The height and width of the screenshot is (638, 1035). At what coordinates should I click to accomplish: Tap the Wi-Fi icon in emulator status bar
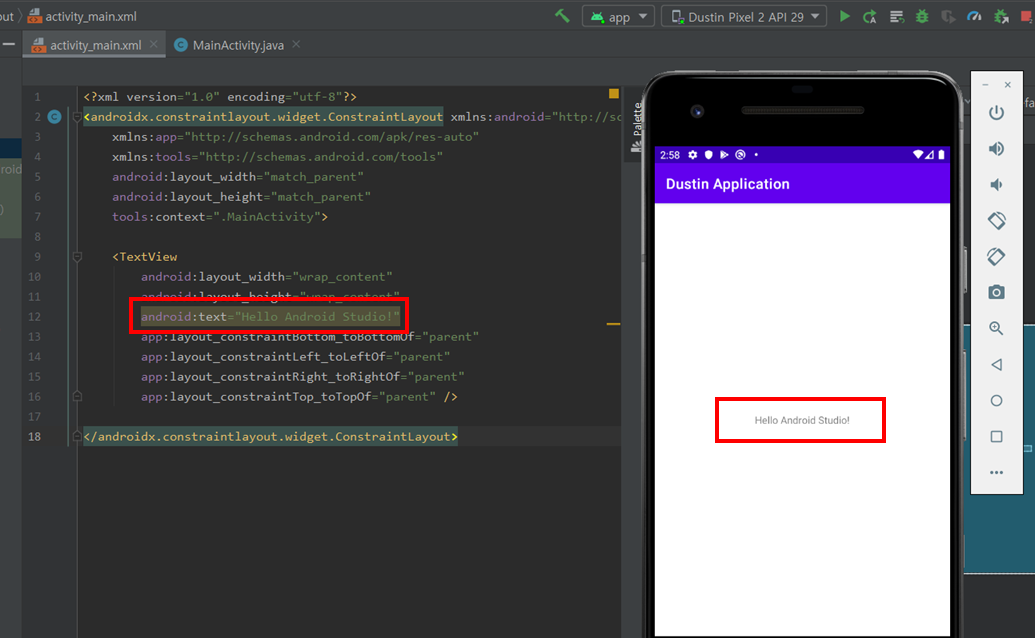[918, 155]
